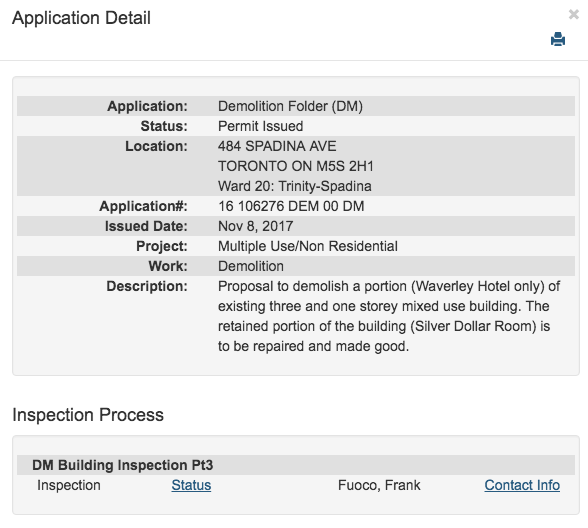Open the Contact Info link
Viewport: 588px width, 528px height.
pyautogui.click(x=522, y=485)
